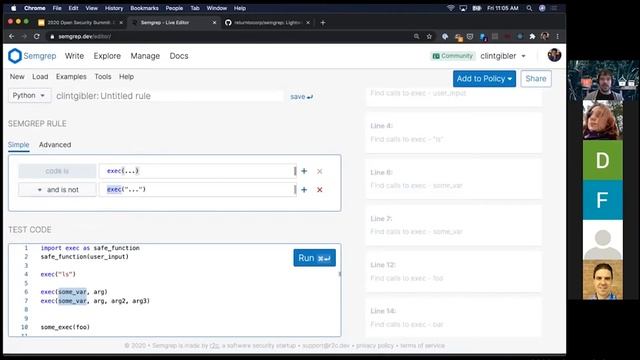Close the GitHub semgrep tab
This screenshot has width=640, height=360.
[308, 23]
